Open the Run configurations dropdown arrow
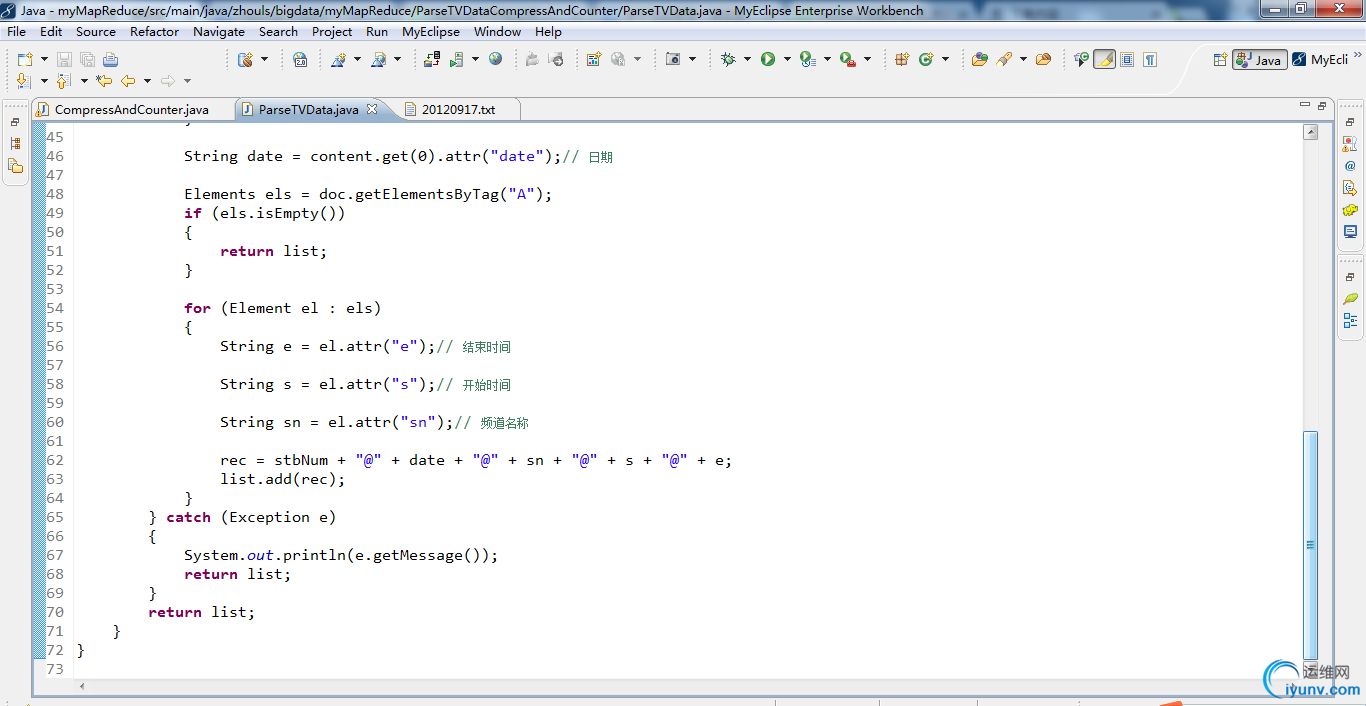The image size is (1366, 706). tap(787, 59)
